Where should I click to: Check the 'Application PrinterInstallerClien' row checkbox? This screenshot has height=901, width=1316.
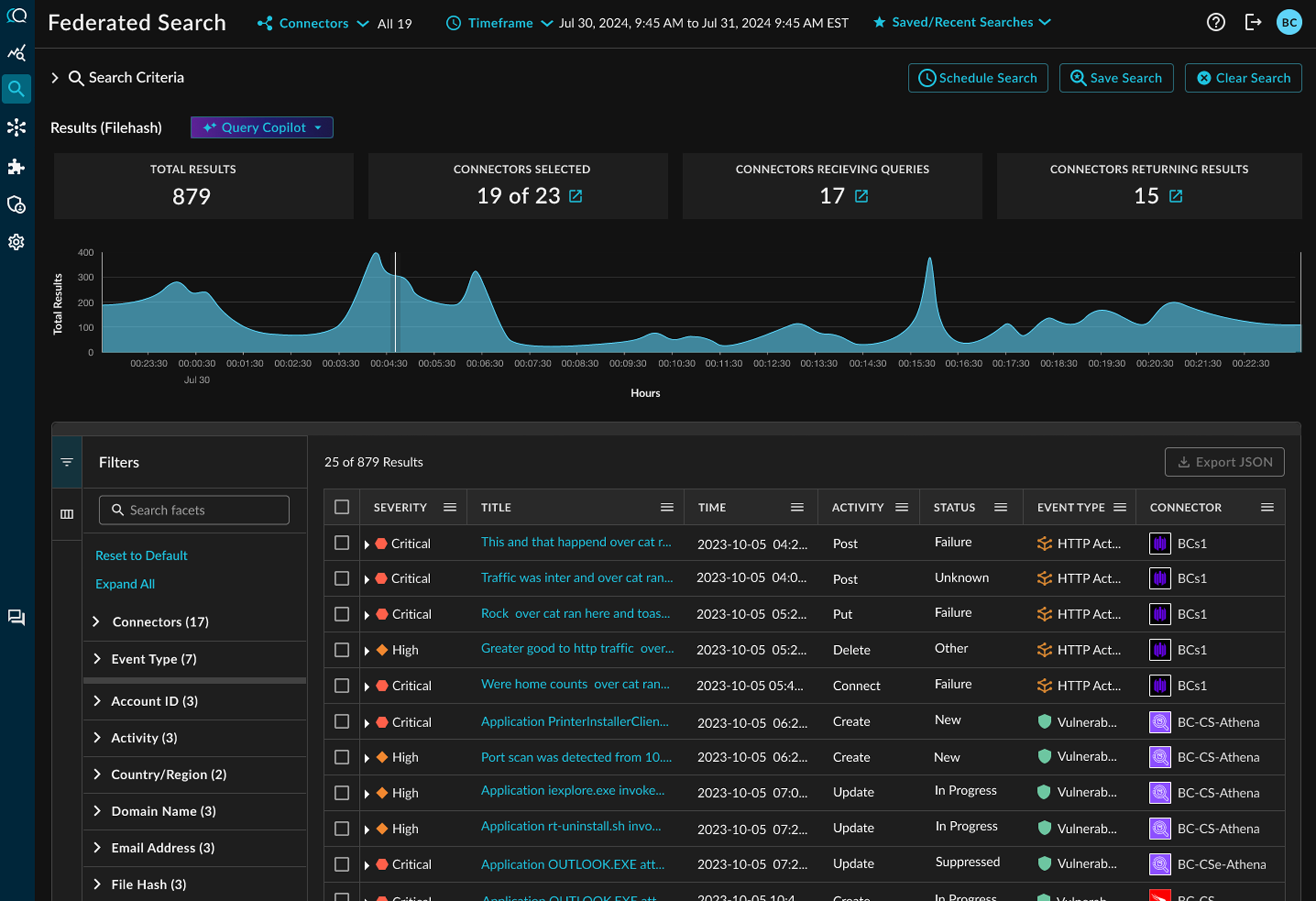click(x=341, y=721)
